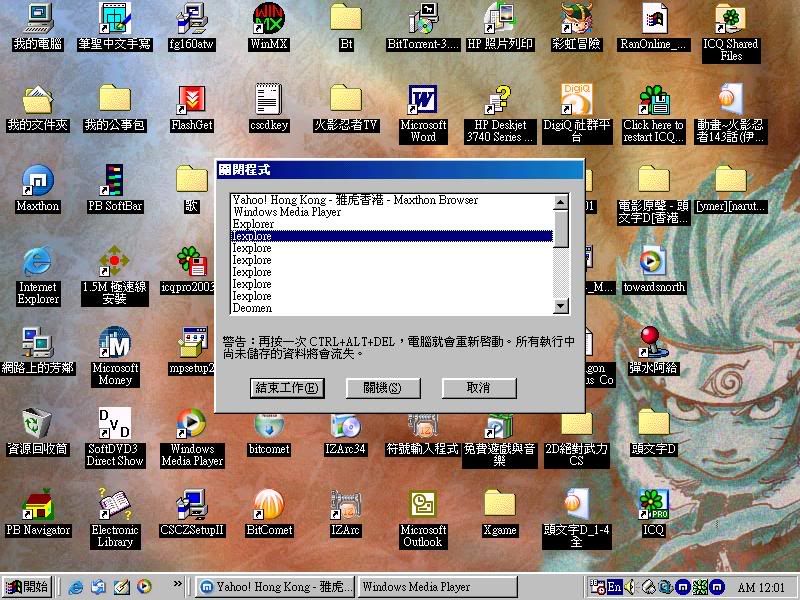Select the FlashGet desktop icon
The image size is (800, 600).
[191, 101]
